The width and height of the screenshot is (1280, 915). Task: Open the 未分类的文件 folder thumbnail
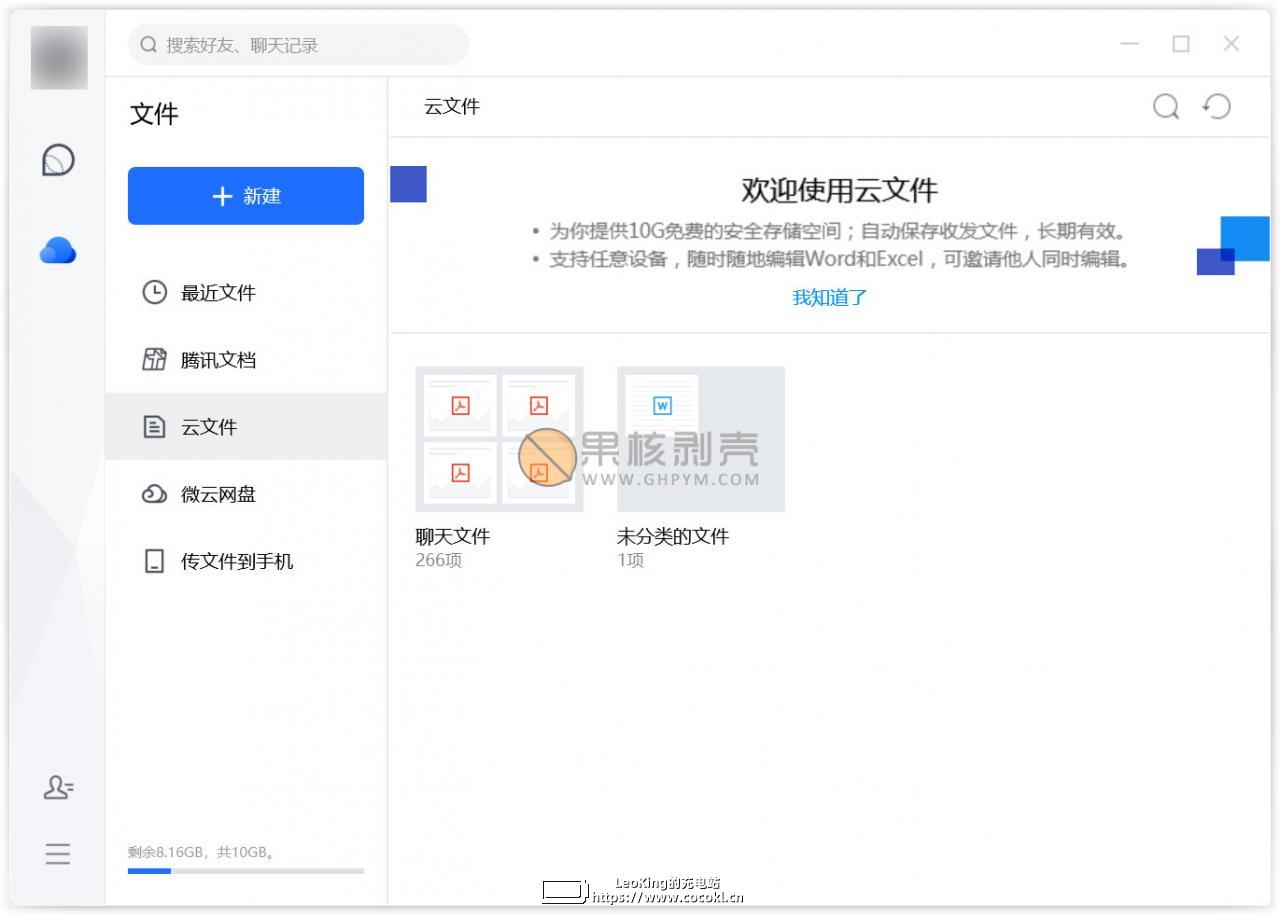point(701,439)
